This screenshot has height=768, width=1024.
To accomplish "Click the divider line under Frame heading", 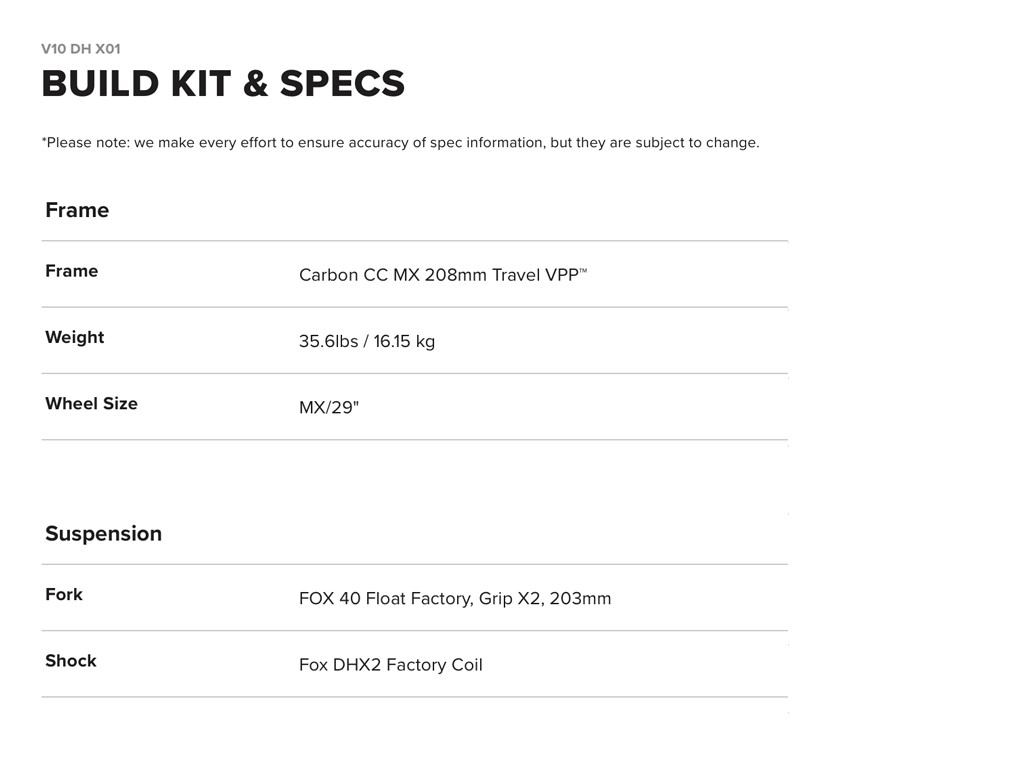I will pyautogui.click(x=414, y=241).
